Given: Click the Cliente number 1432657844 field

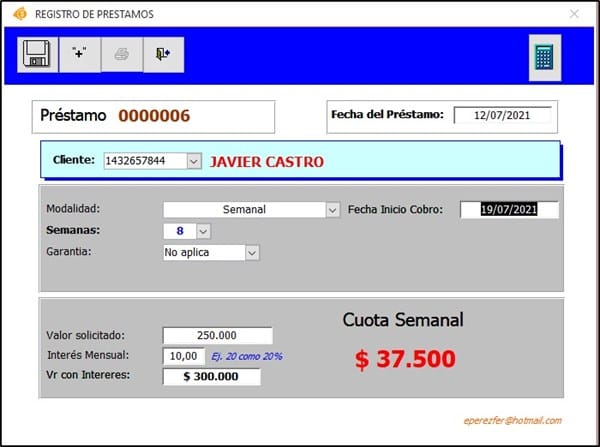Looking at the screenshot, I should 146,161.
